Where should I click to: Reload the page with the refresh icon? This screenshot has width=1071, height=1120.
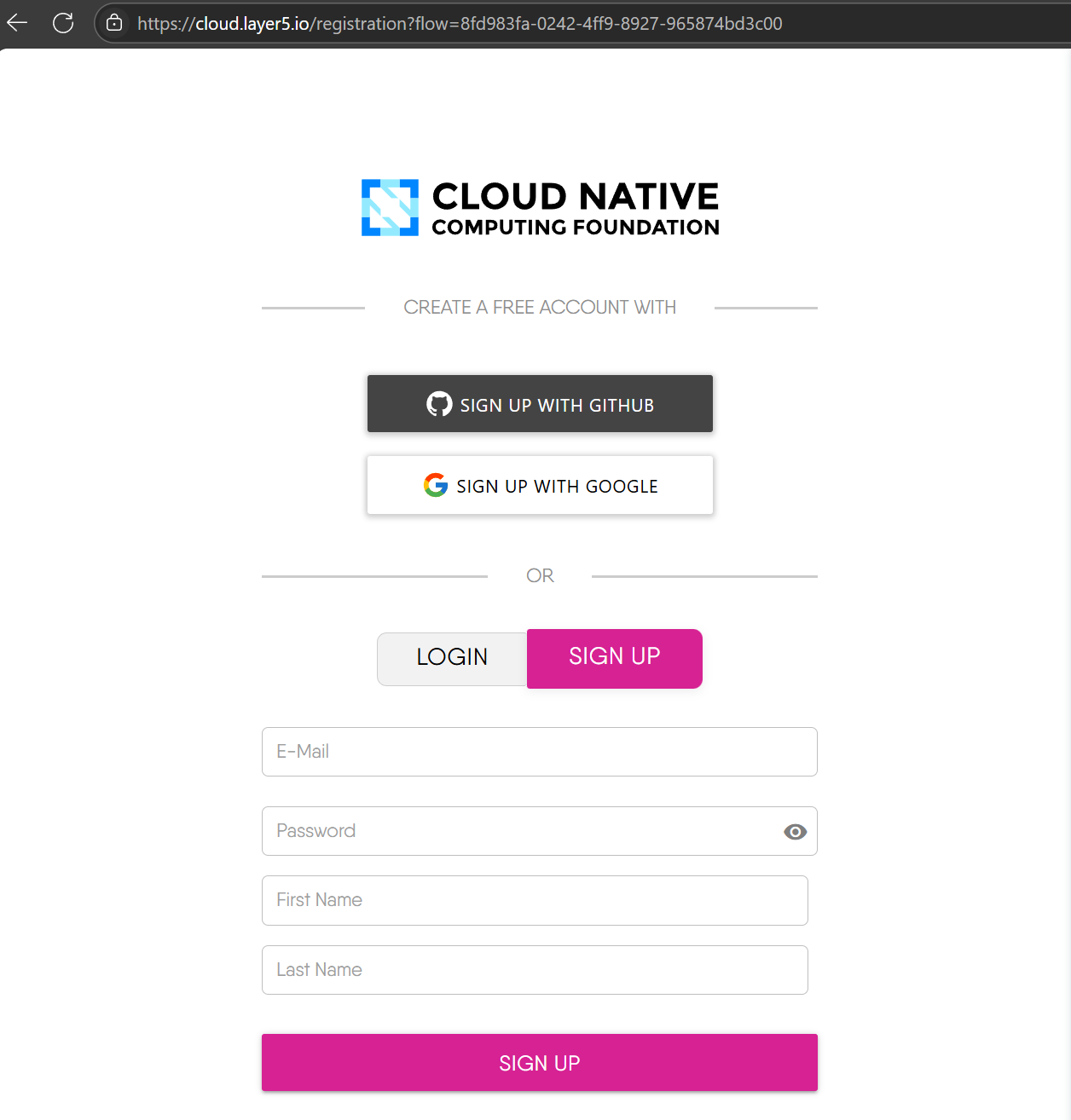tap(63, 23)
